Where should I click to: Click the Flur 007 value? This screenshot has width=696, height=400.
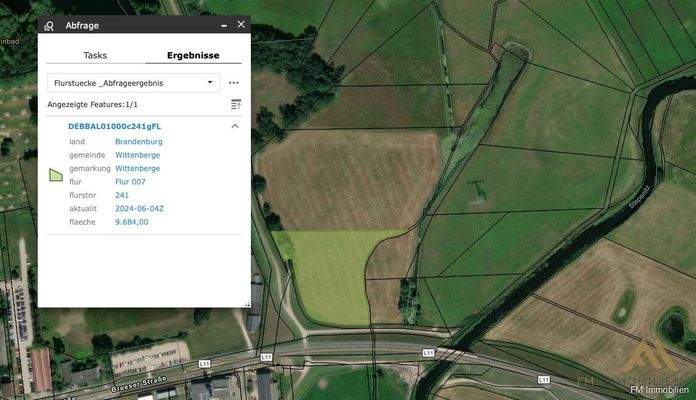point(130,182)
